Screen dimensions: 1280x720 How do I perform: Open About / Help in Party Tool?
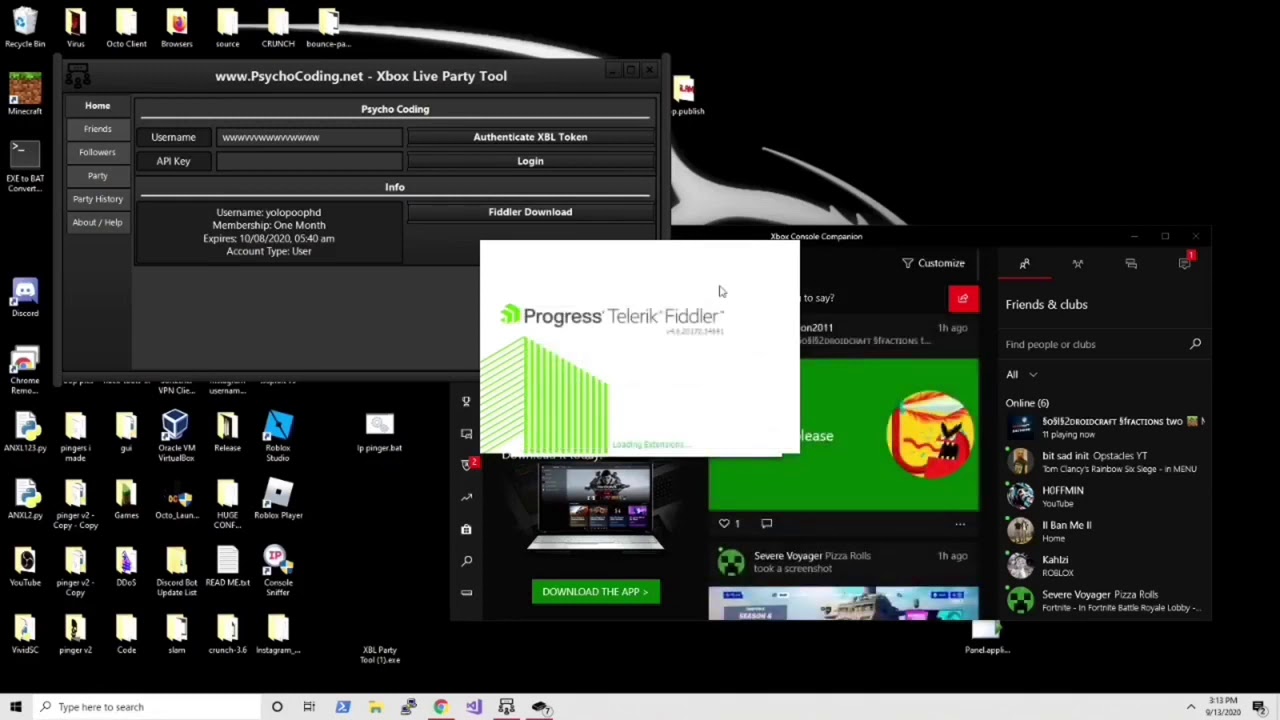[97, 222]
